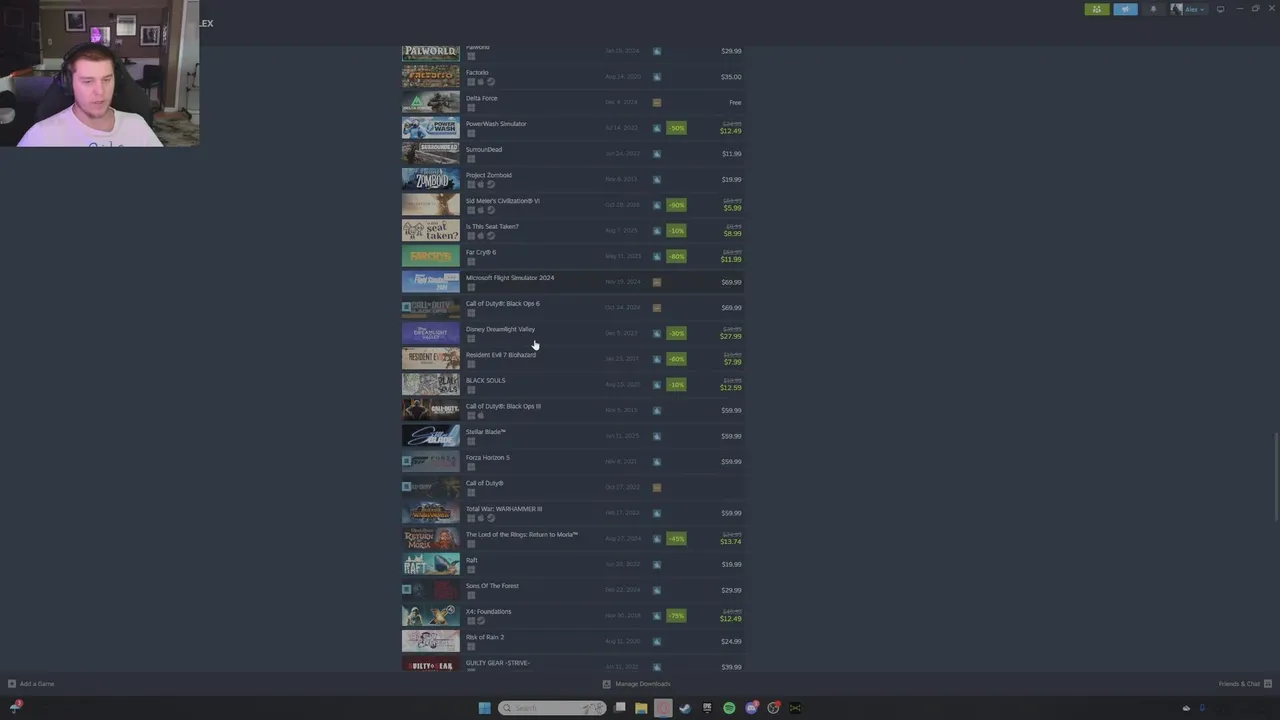Open Spotify from the taskbar
The height and width of the screenshot is (720, 1280).
click(x=729, y=708)
